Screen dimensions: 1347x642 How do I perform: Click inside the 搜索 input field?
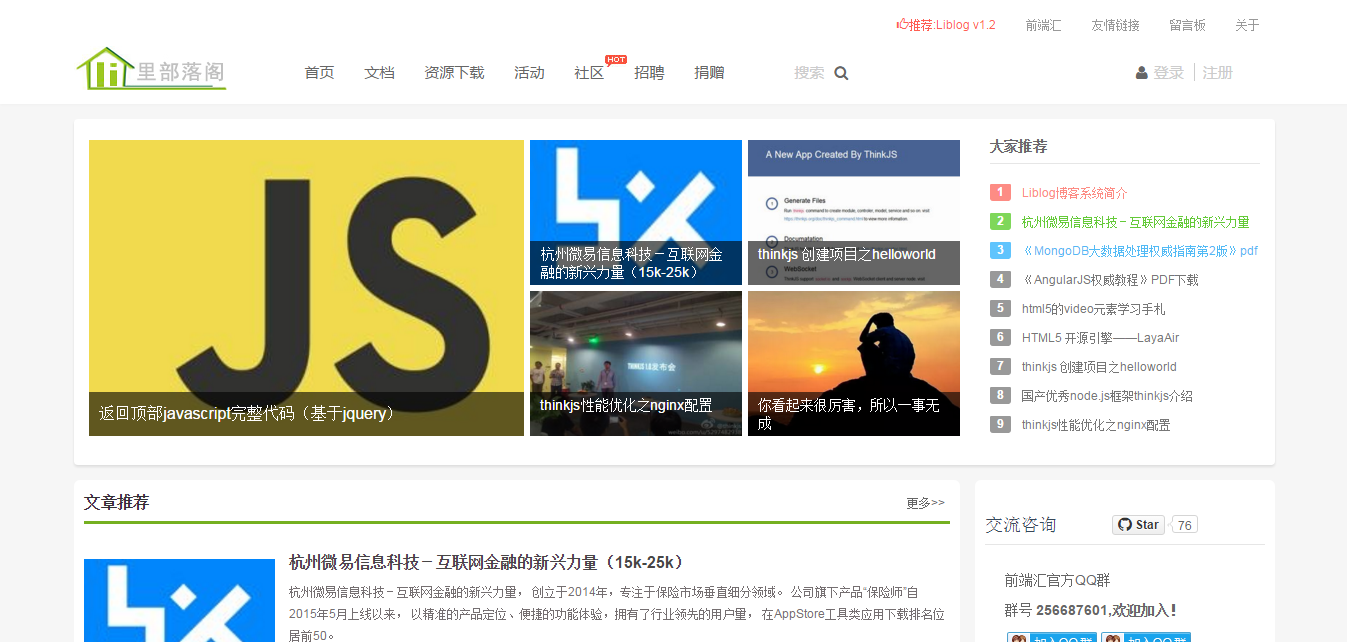[x=809, y=73]
